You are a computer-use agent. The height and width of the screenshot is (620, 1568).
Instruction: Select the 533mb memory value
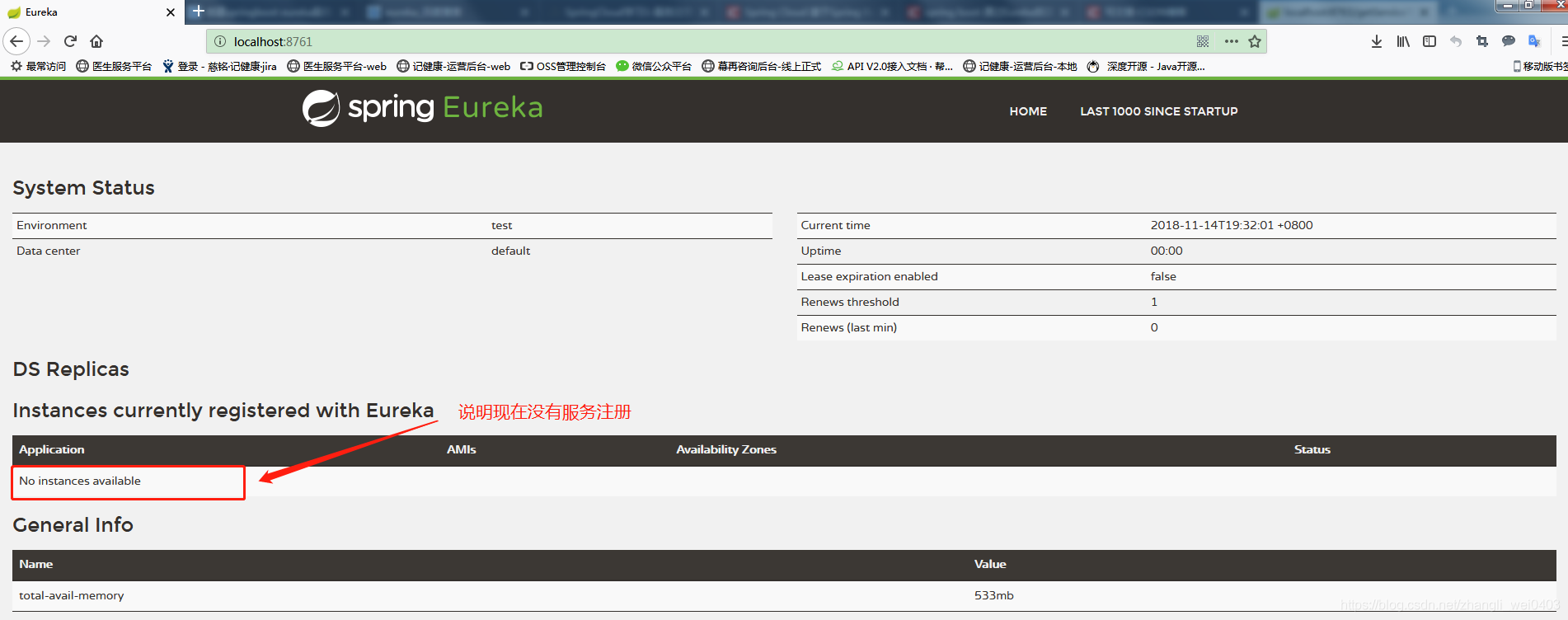click(x=994, y=595)
